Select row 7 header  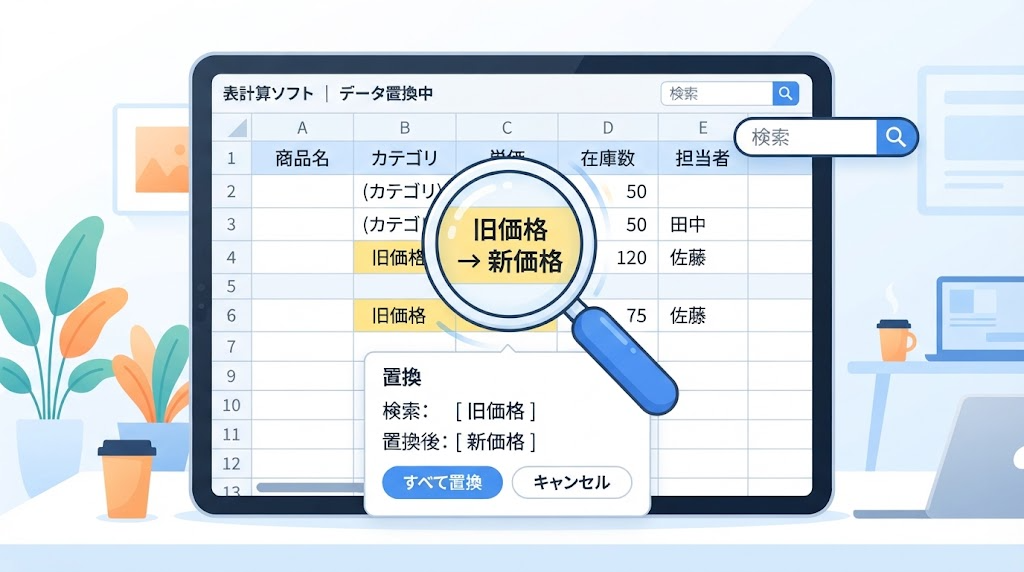[231, 346]
